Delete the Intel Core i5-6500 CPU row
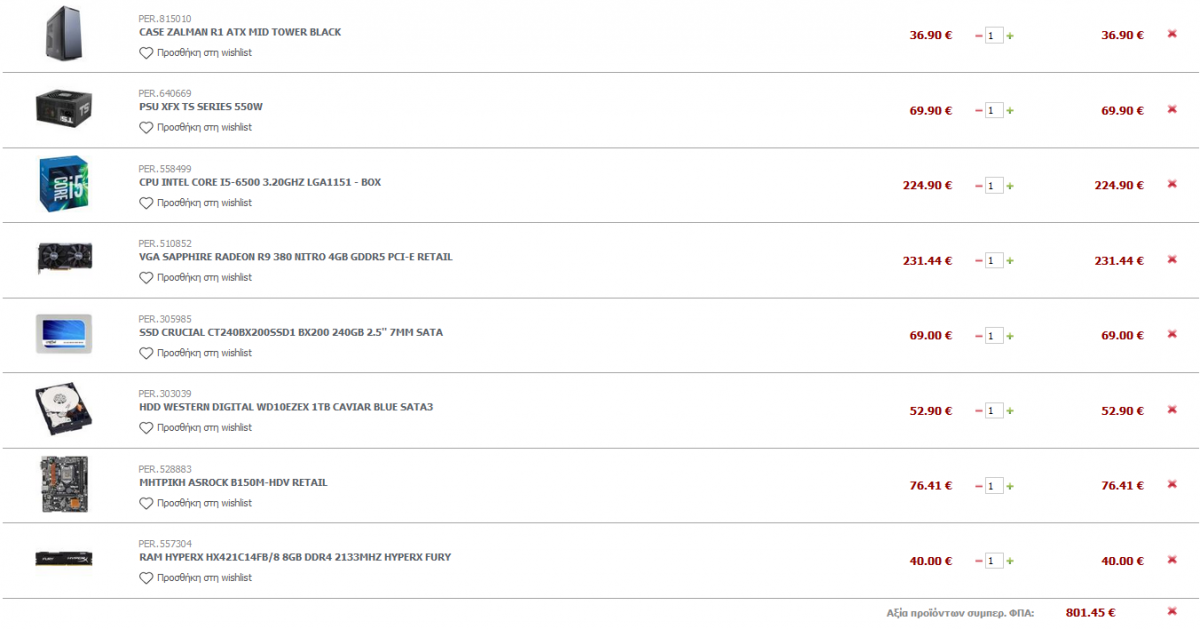This screenshot has width=1200, height=629. pos(1172,184)
